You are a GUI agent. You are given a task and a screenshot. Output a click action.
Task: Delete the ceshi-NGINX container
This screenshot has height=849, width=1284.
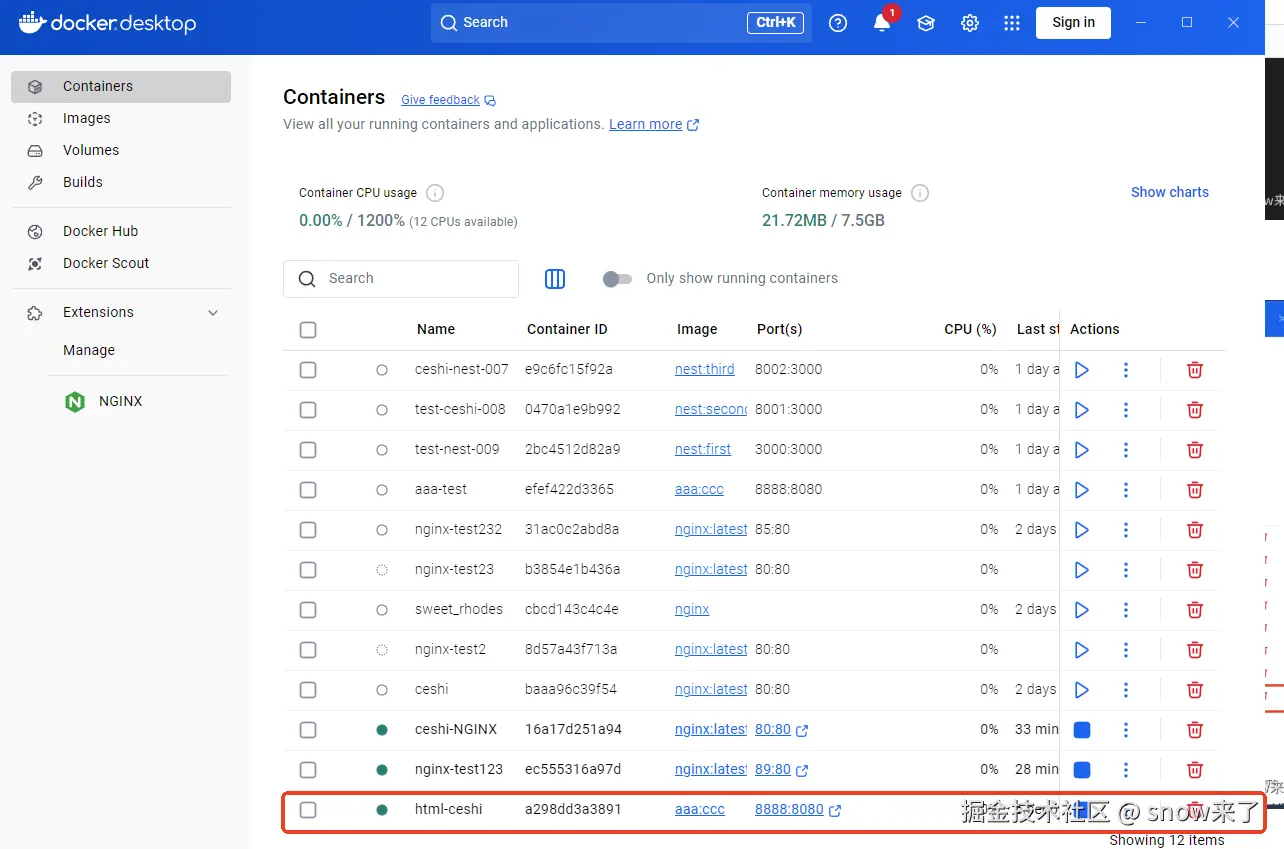[1194, 730]
